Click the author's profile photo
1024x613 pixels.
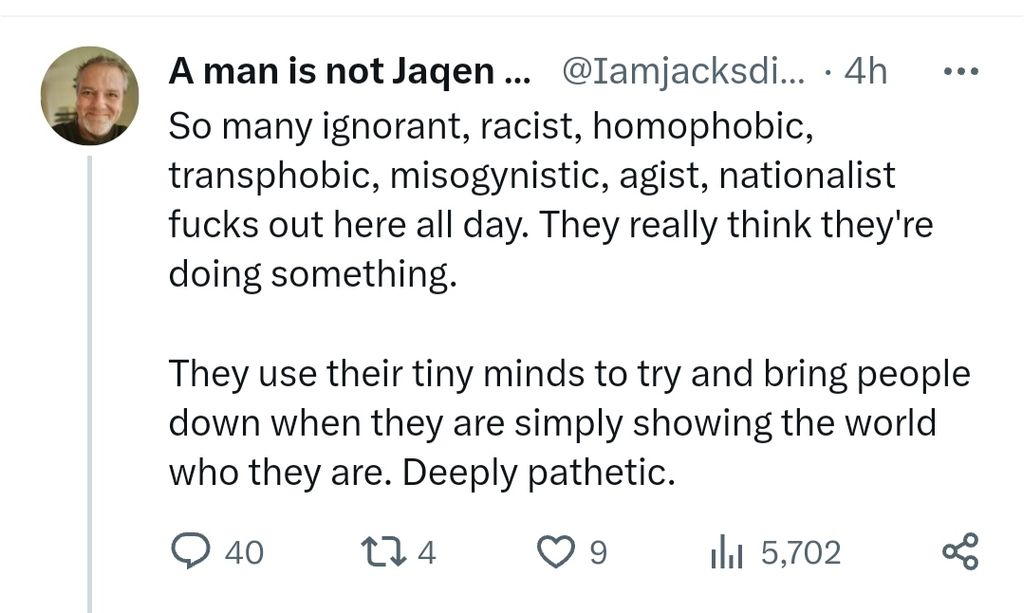90,96
